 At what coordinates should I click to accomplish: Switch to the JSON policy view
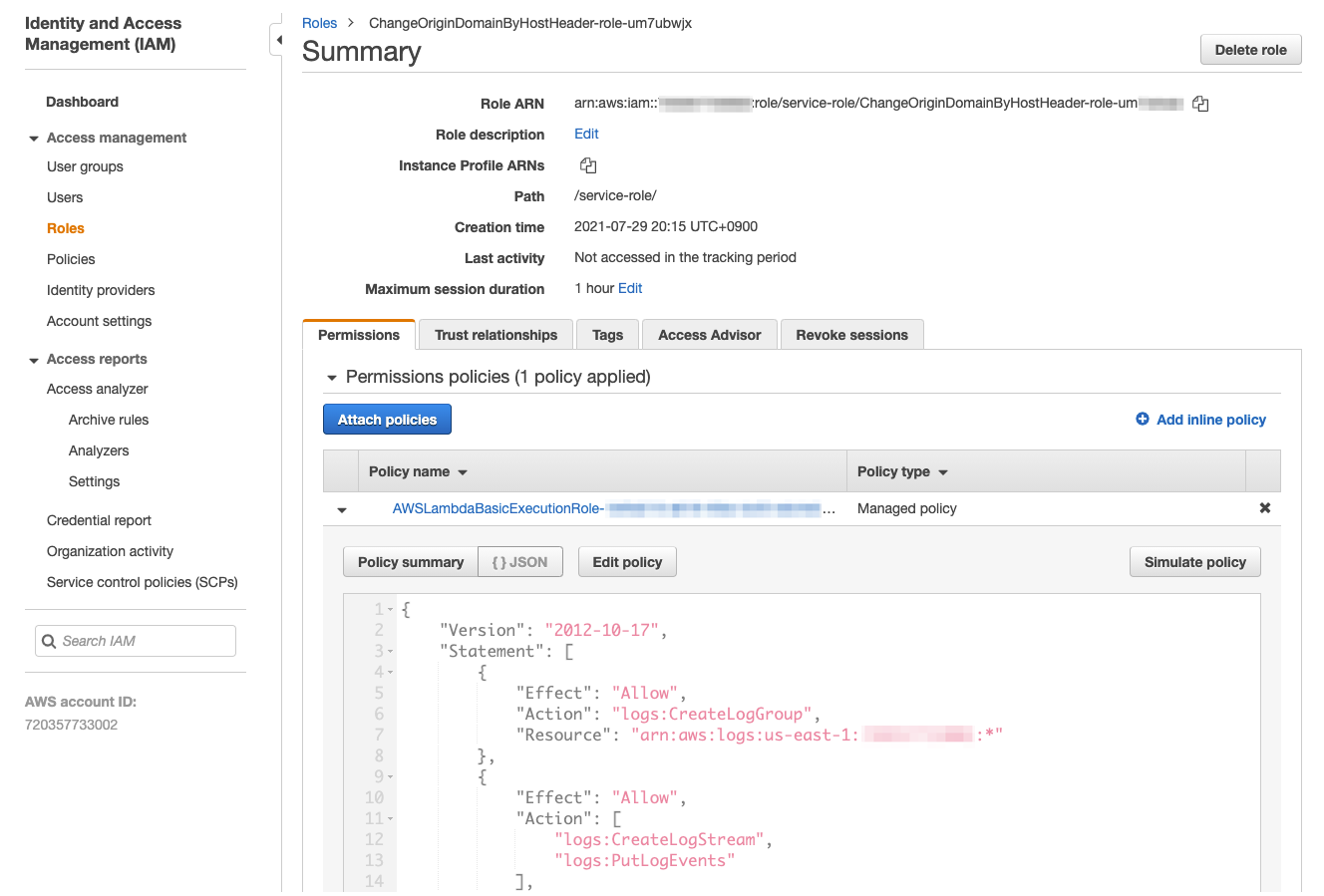pos(520,562)
